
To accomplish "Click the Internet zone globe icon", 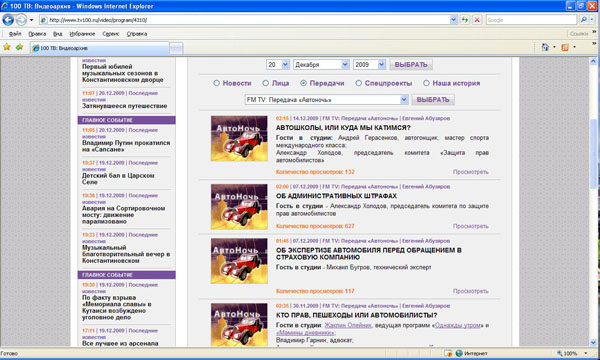I will (x=459, y=353).
